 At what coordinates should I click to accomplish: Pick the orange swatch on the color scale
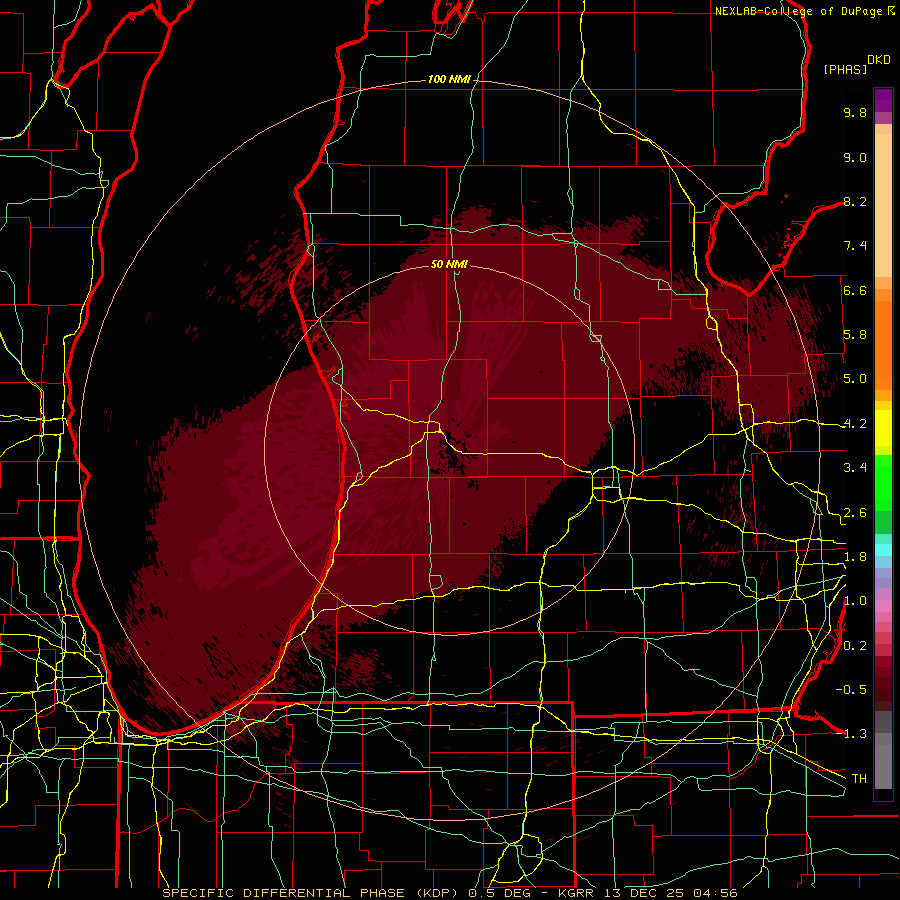[883, 344]
